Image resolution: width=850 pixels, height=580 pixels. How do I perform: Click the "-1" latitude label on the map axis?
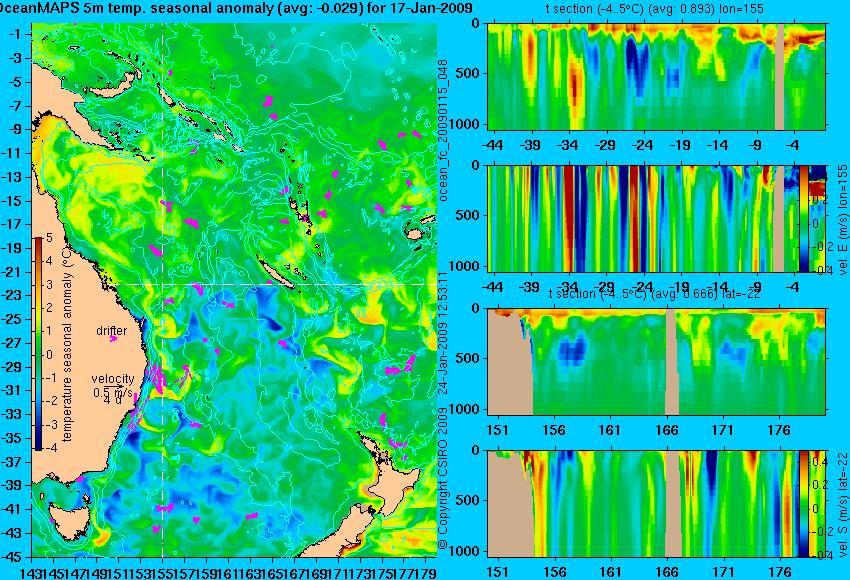[14, 34]
